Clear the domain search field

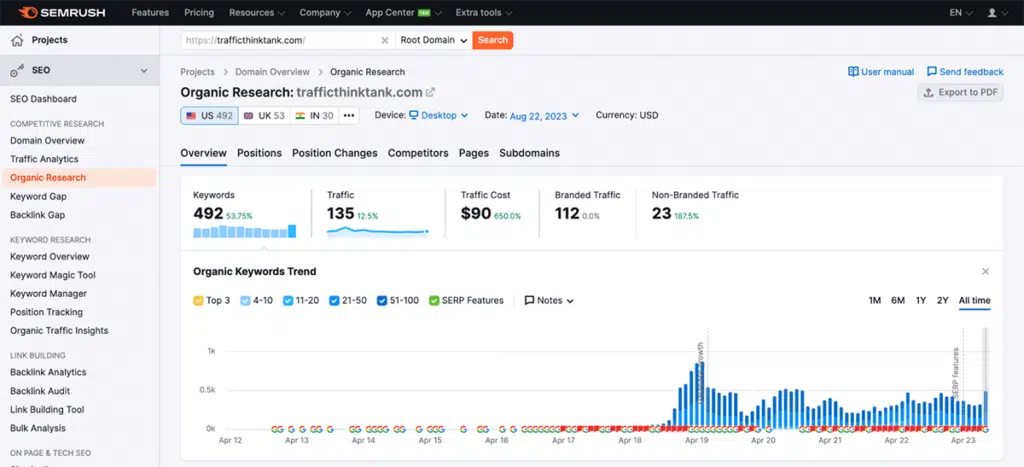385,40
